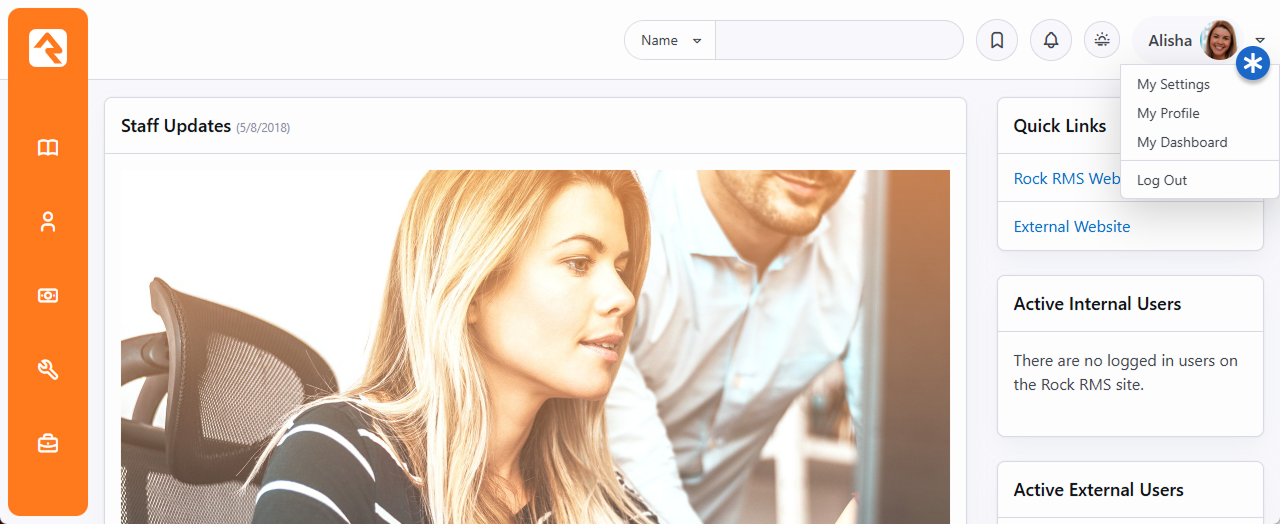The image size is (1280, 524).
Task: Open notifications bell icon
Action: click(x=1050, y=41)
